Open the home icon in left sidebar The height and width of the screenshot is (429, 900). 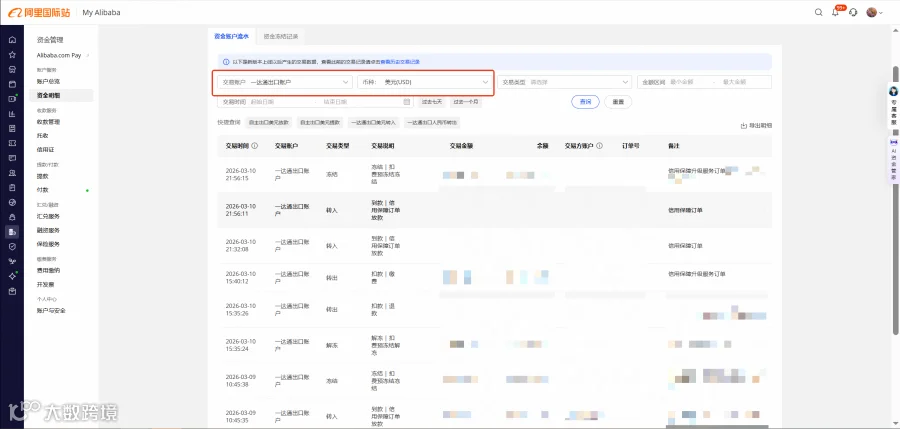tap(12, 40)
